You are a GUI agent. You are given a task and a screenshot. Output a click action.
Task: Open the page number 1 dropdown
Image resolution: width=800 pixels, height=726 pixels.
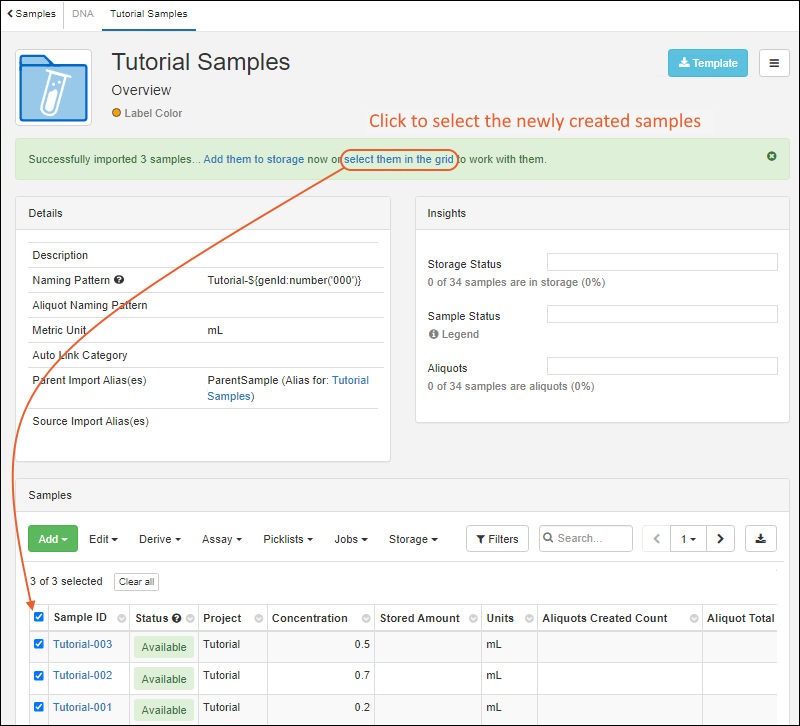click(688, 539)
